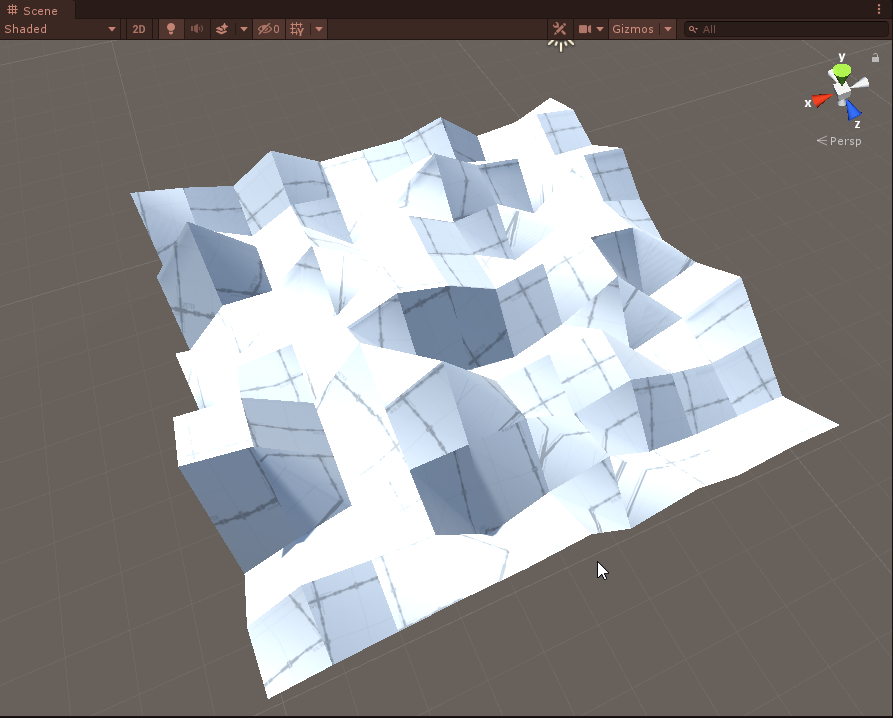Open the component tools wrench icon
This screenshot has width=893, height=718.
560,29
